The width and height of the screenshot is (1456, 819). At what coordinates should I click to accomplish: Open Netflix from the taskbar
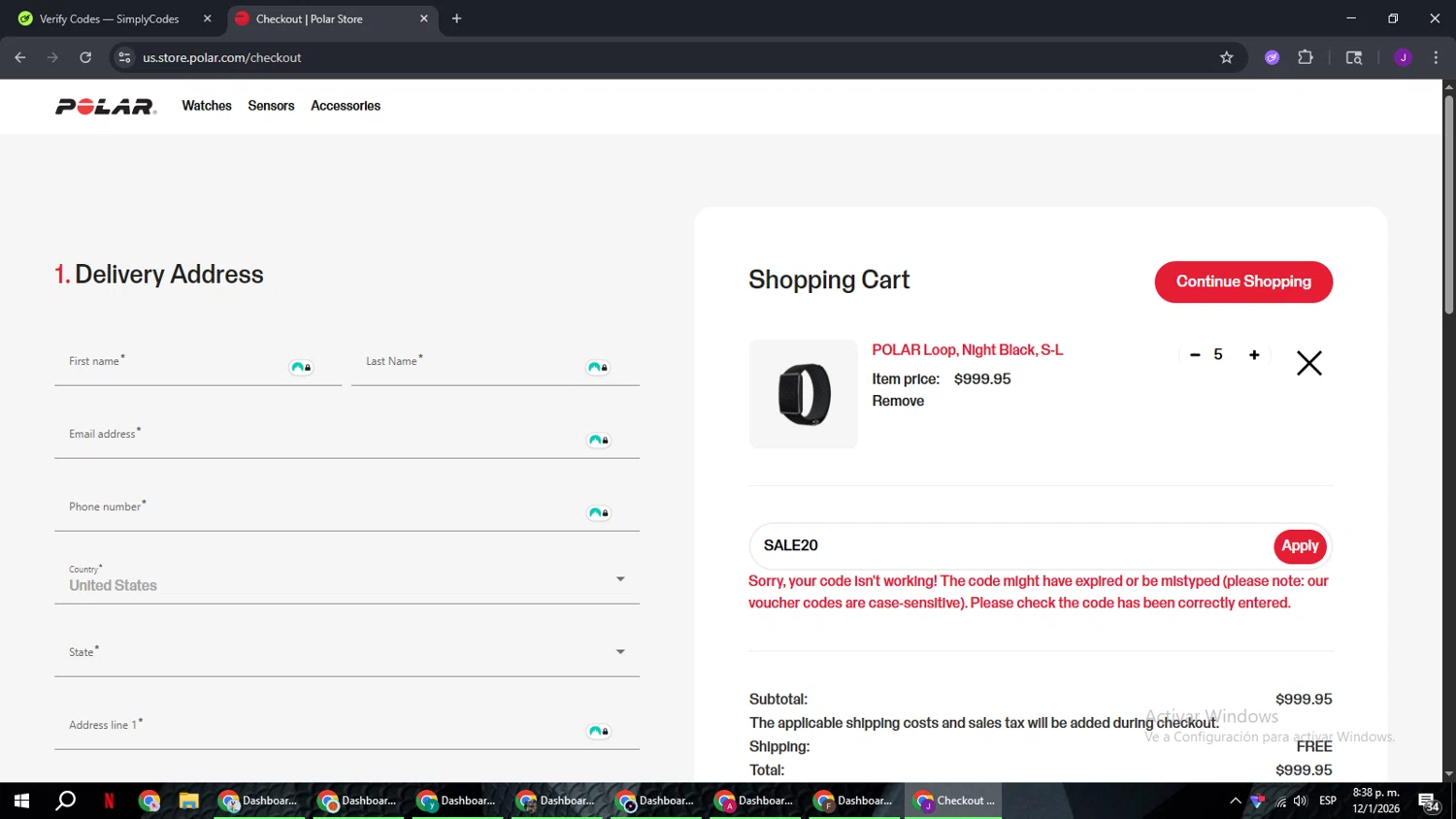tap(109, 801)
